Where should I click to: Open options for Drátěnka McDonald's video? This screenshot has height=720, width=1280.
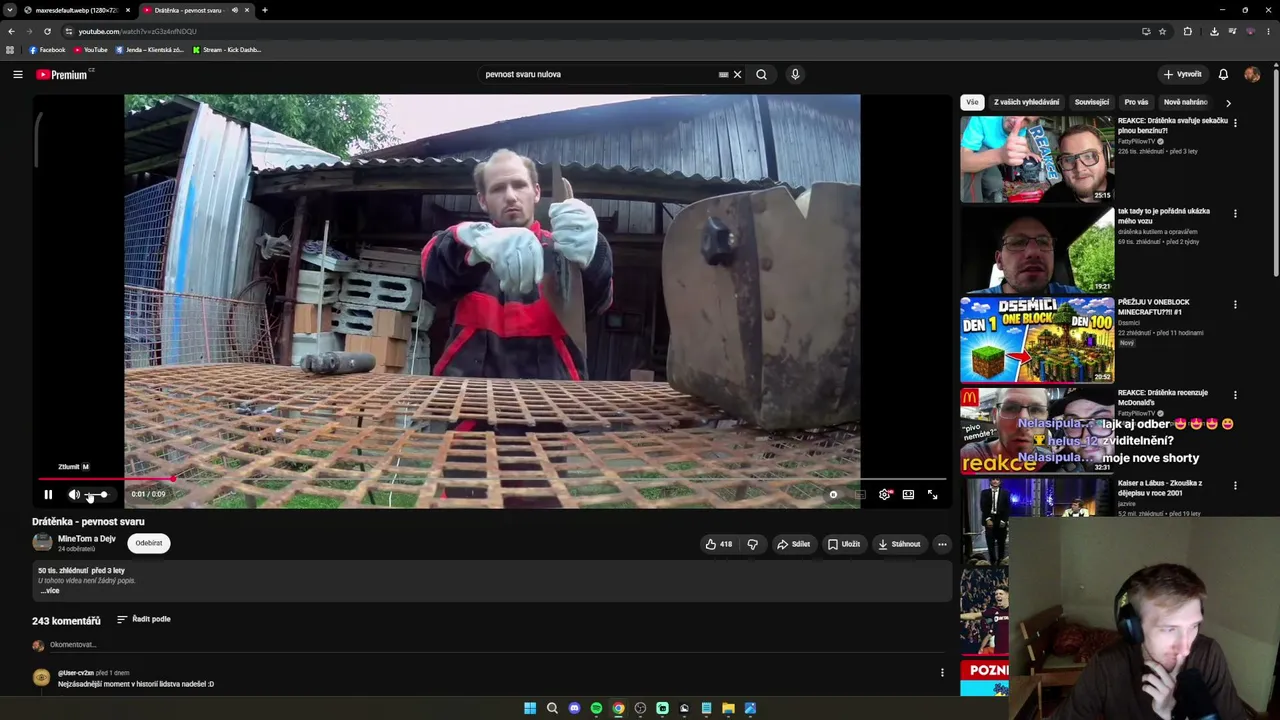1235,395
